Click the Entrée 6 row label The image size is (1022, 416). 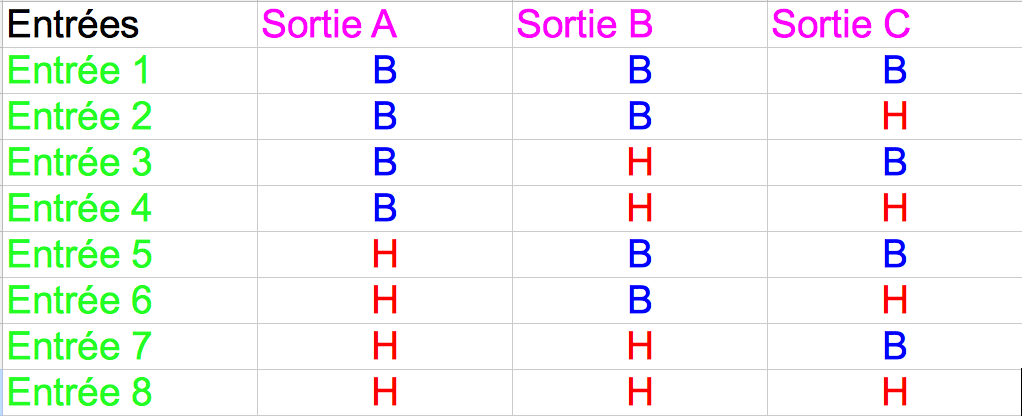pyautogui.click(x=79, y=301)
